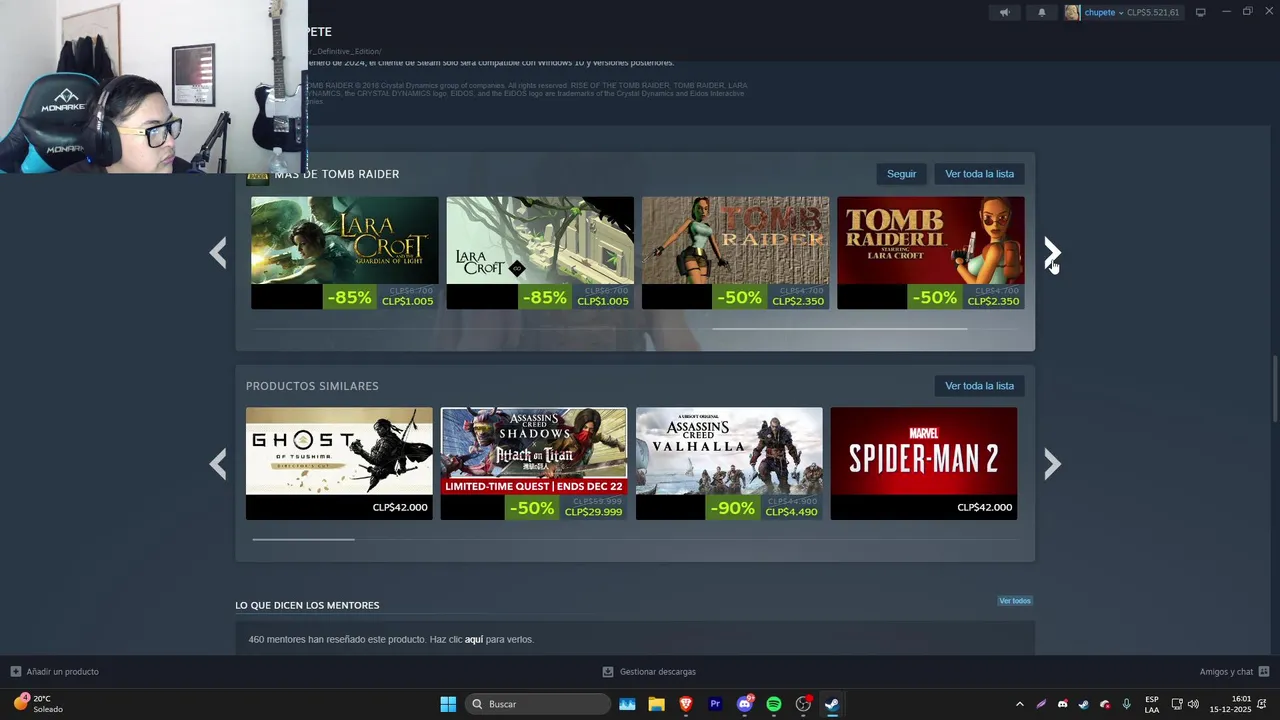Open File Explorer from taskbar
1280x720 pixels.
656,704
